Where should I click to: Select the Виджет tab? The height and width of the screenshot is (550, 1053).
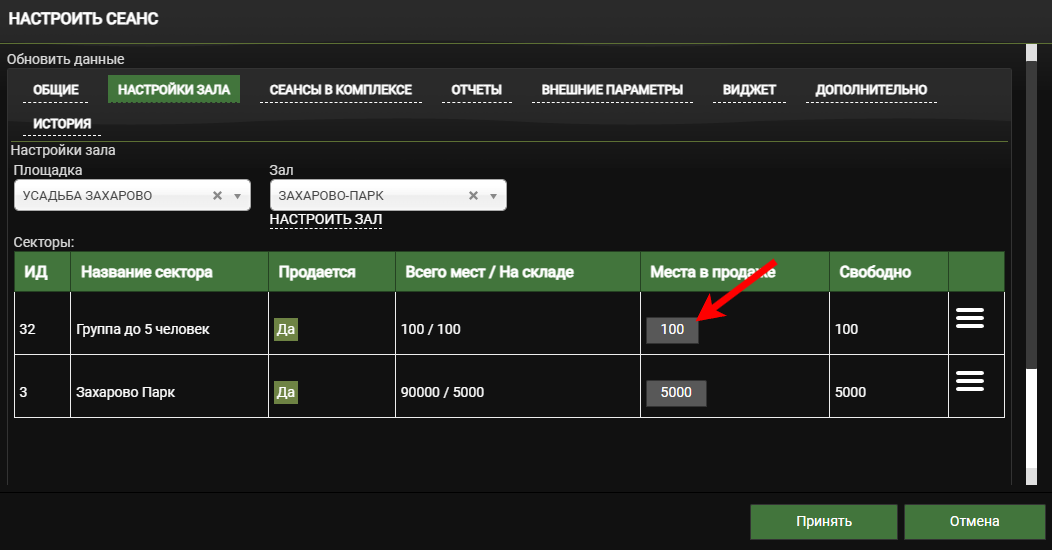[x=749, y=90]
